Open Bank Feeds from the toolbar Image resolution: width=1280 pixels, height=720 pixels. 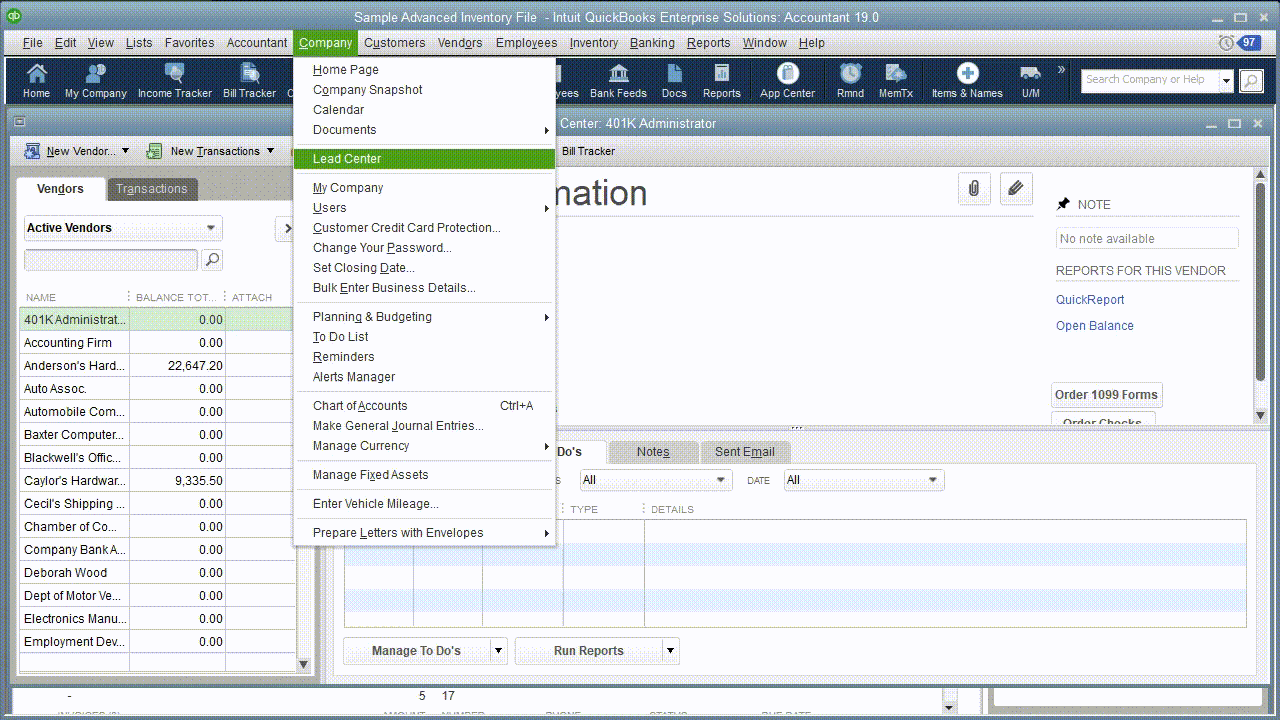tap(618, 80)
